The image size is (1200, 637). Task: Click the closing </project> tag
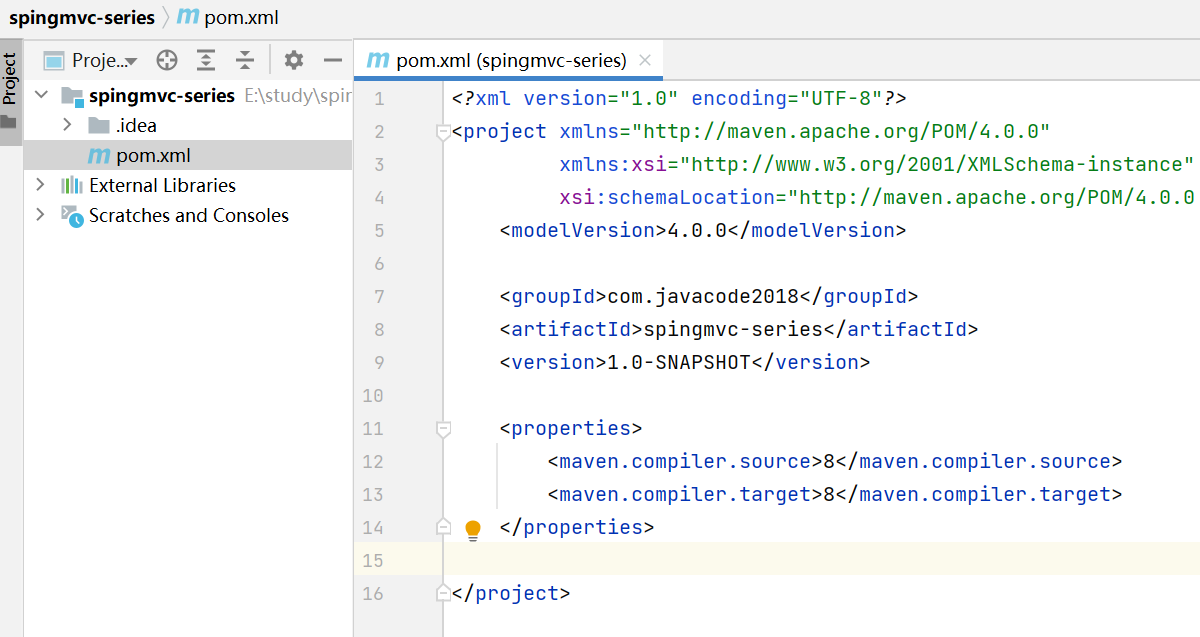(511, 593)
